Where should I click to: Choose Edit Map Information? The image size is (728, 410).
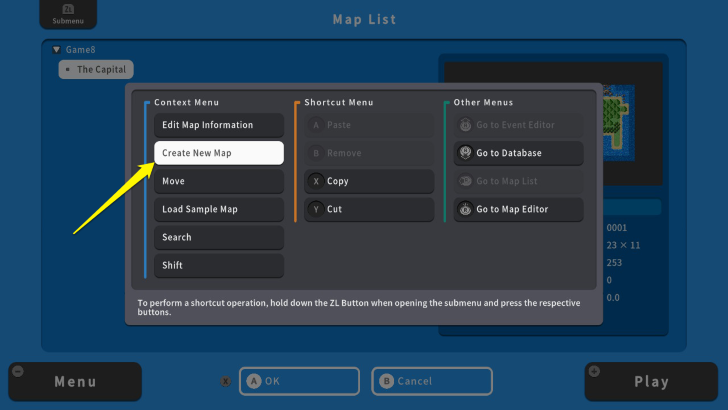219,125
